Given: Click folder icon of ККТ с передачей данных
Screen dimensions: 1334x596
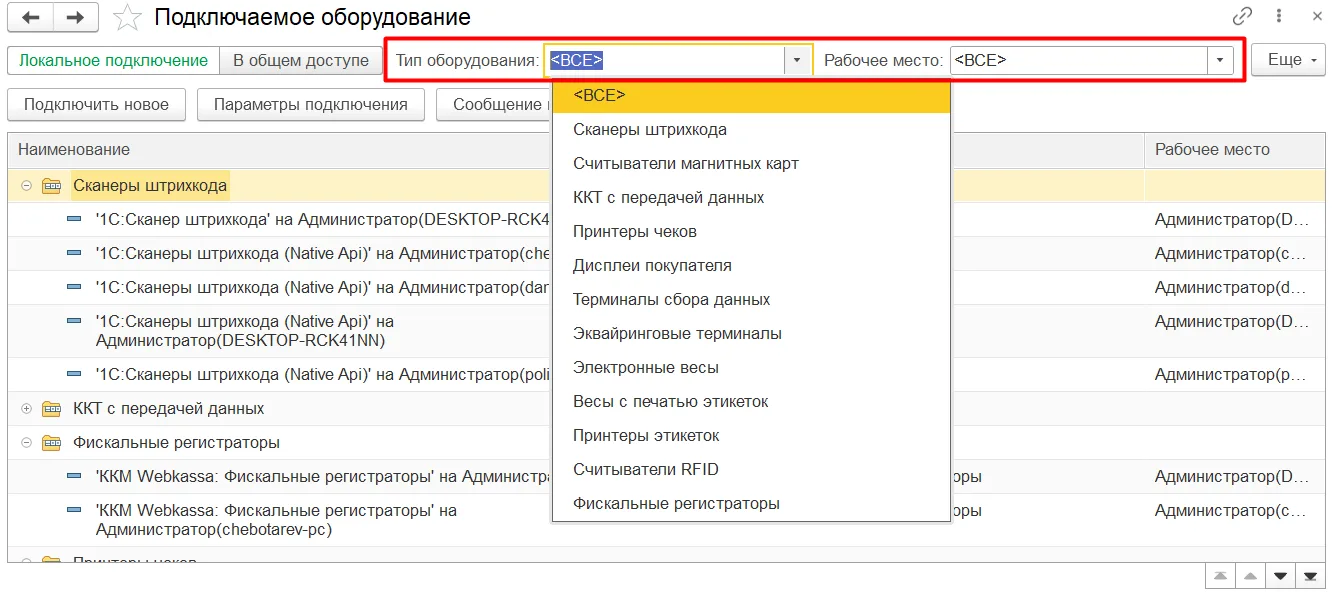Looking at the screenshot, I should point(52,409).
